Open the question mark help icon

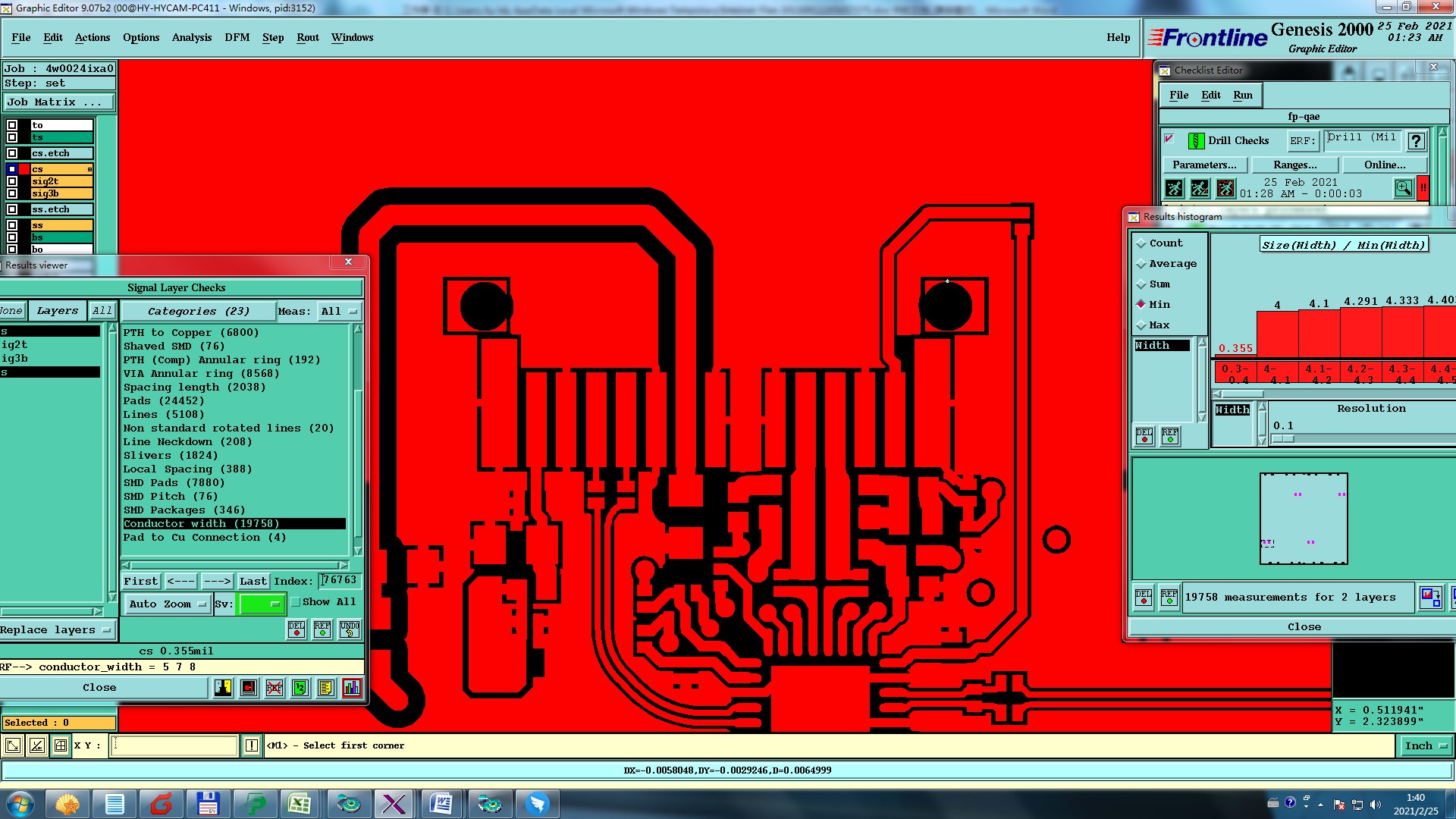pyautogui.click(x=1416, y=140)
